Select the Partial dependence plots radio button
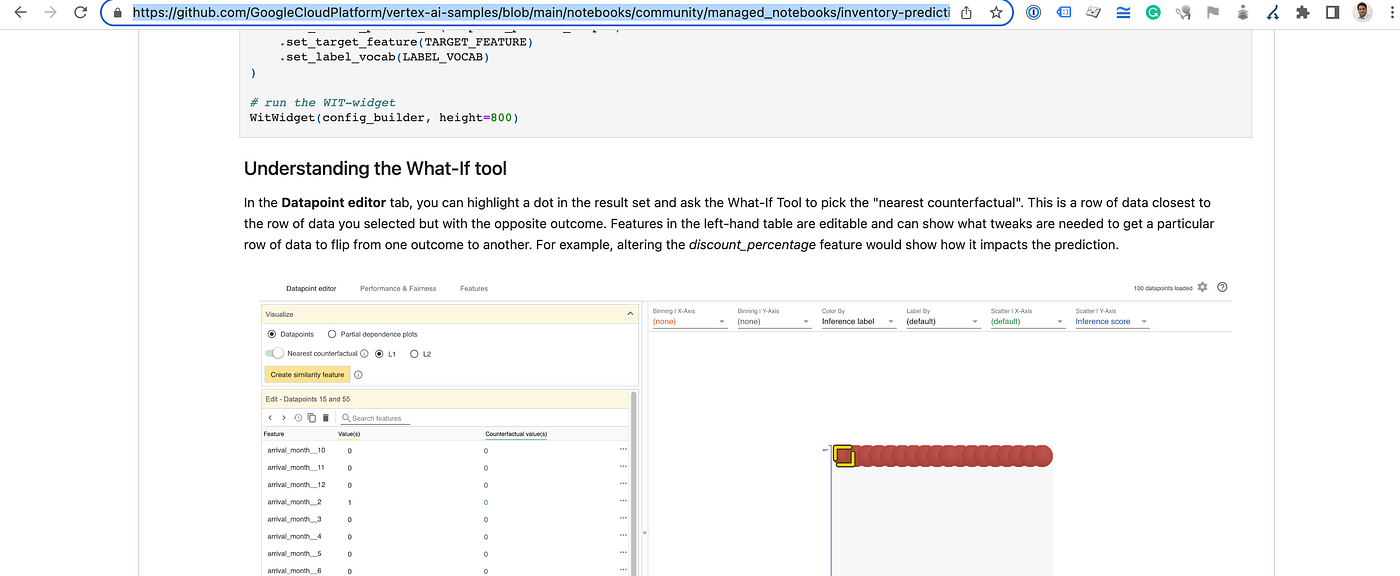The image size is (1400, 576). [x=332, y=333]
